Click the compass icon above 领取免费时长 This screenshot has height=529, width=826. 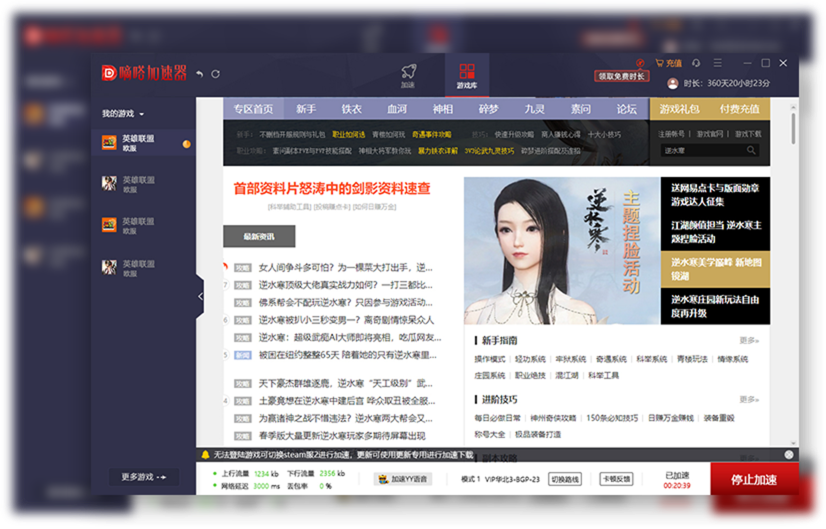click(640, 63)
